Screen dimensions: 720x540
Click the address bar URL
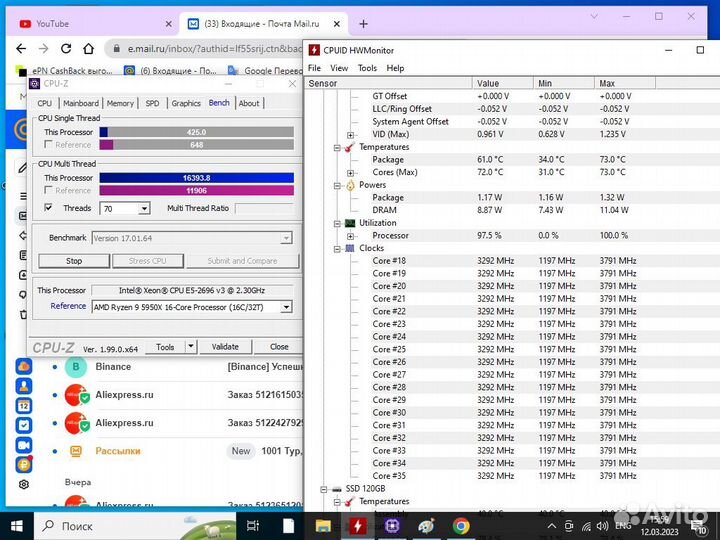pyautogui.click(x=215, y=48)
